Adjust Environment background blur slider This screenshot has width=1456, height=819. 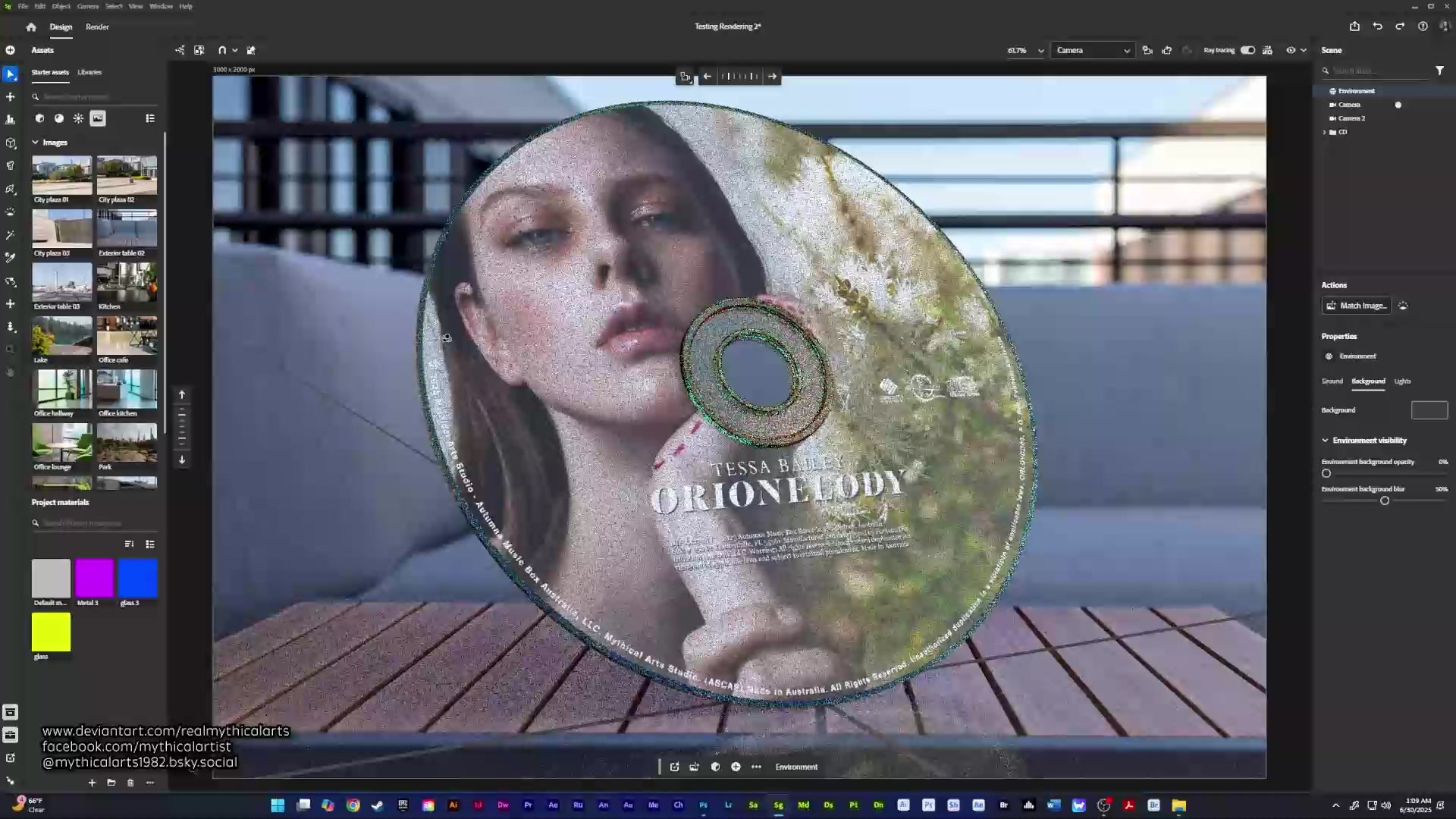(x=1385, y=500)
